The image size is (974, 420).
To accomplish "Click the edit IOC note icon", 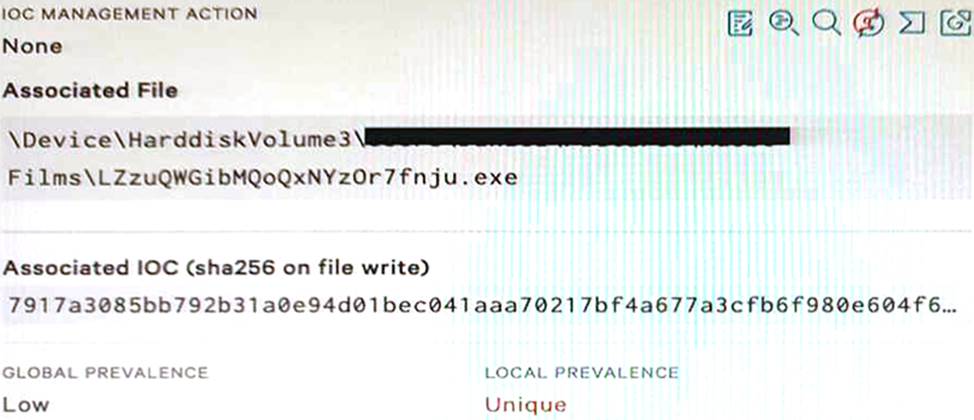I will [x=740, y=24].
